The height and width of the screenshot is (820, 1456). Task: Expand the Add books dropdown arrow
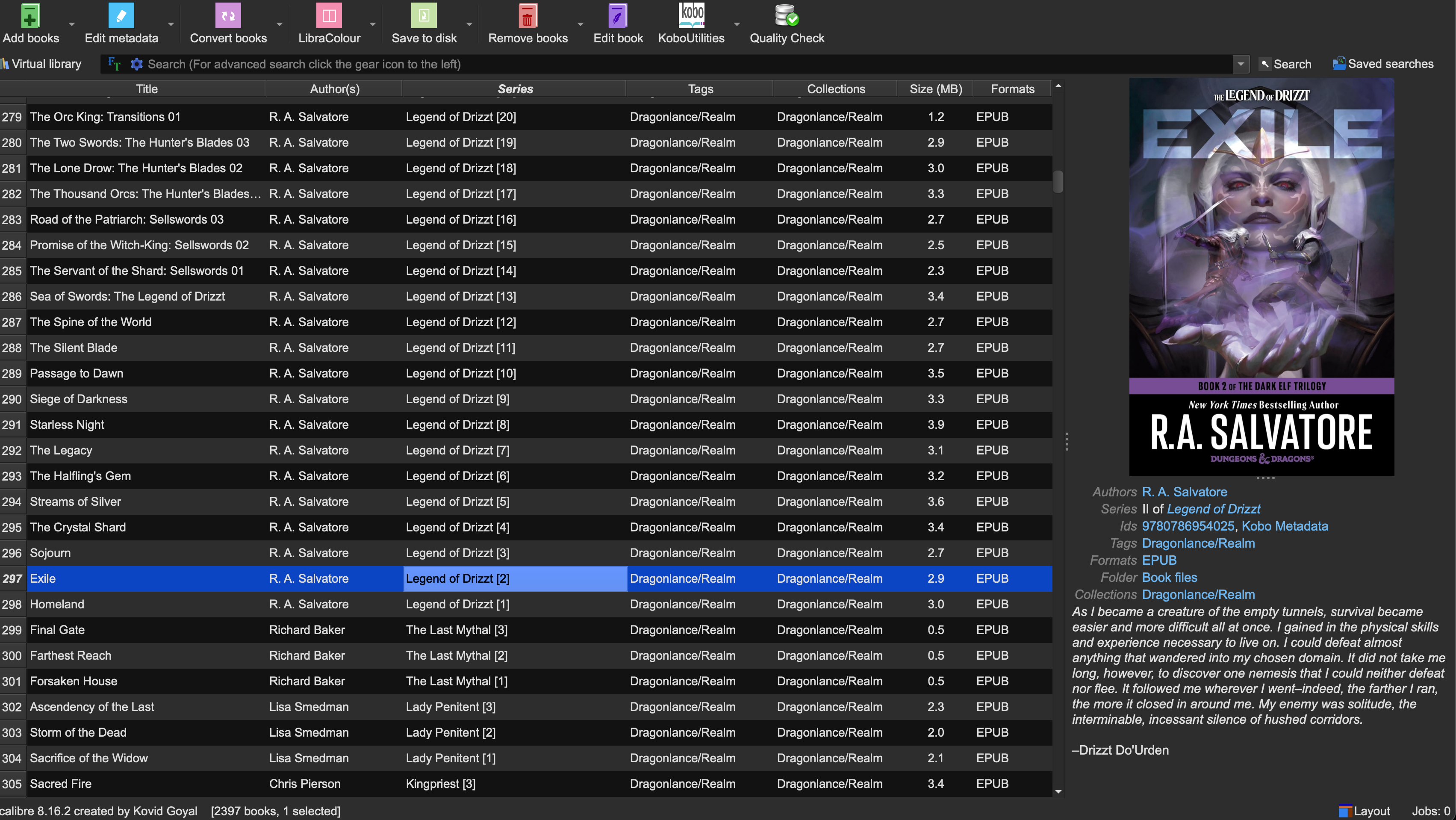72,24
